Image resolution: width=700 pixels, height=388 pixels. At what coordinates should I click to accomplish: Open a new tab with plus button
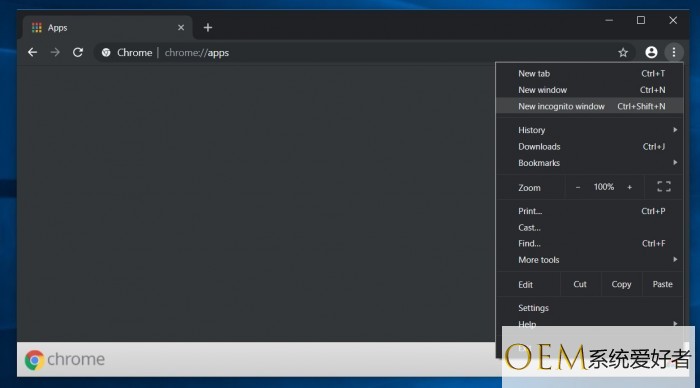208,28
